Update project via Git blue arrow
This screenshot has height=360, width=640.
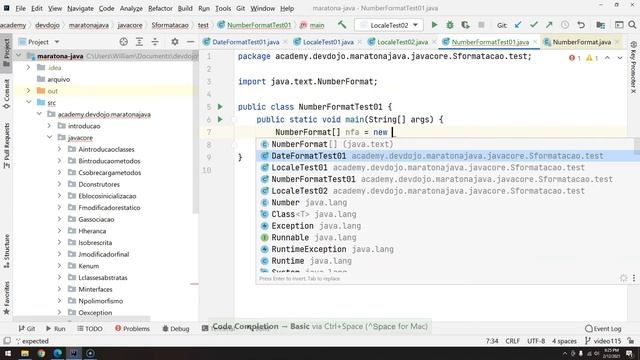click(518, 25)
